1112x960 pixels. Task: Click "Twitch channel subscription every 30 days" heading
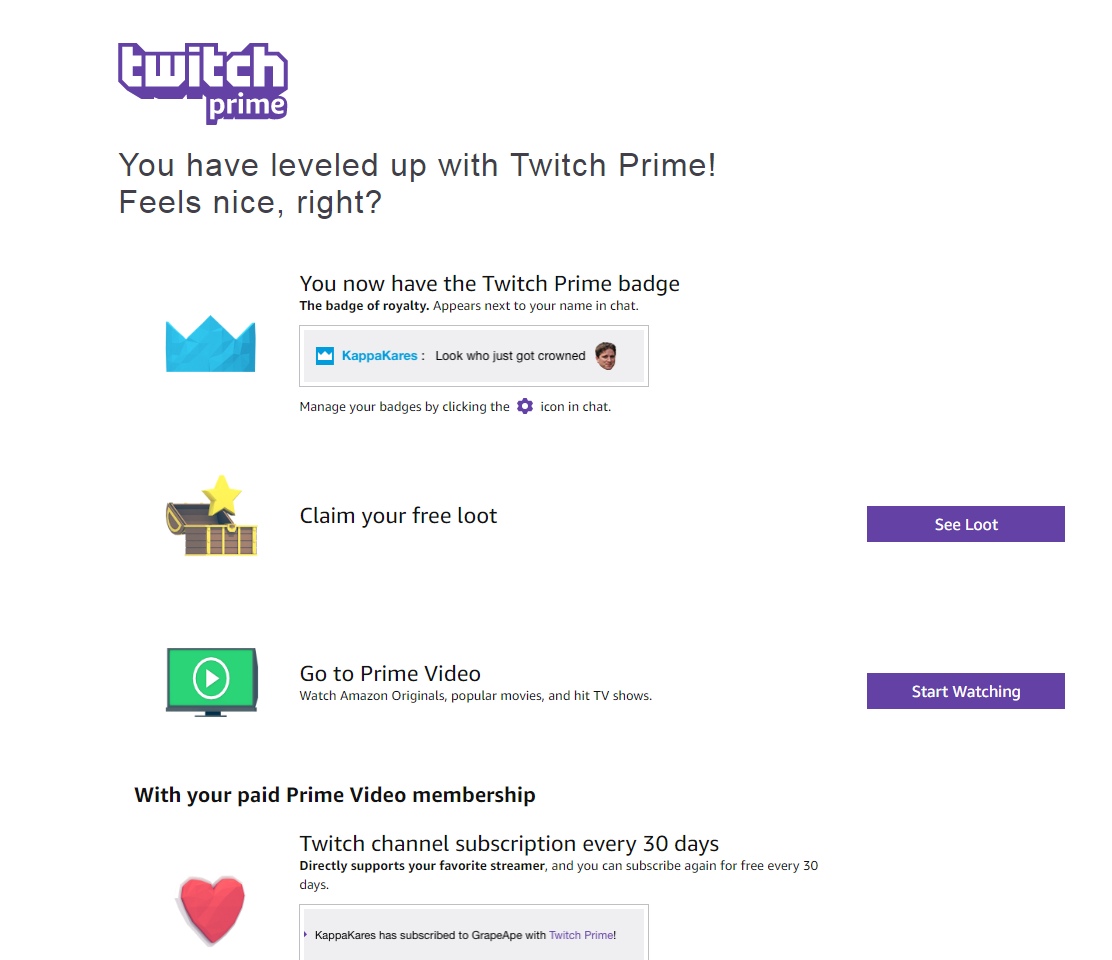point(509,843)
